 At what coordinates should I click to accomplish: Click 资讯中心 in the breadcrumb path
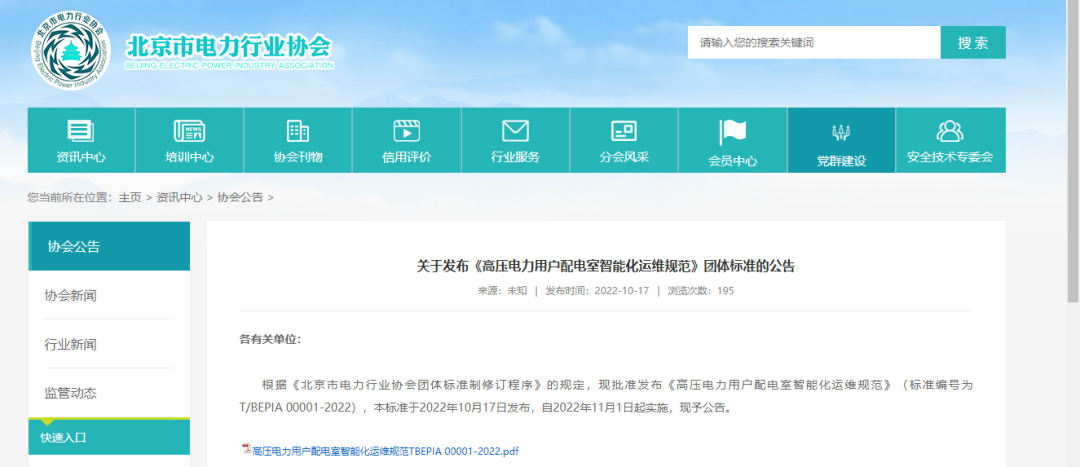179,197
